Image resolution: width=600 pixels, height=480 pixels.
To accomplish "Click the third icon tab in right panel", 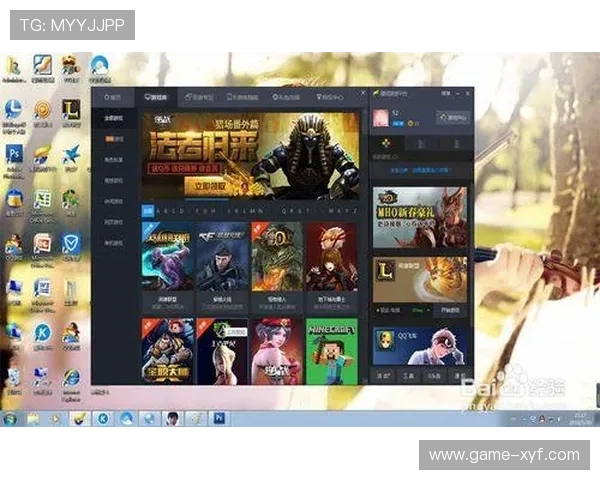I will [x=456, y=144].
